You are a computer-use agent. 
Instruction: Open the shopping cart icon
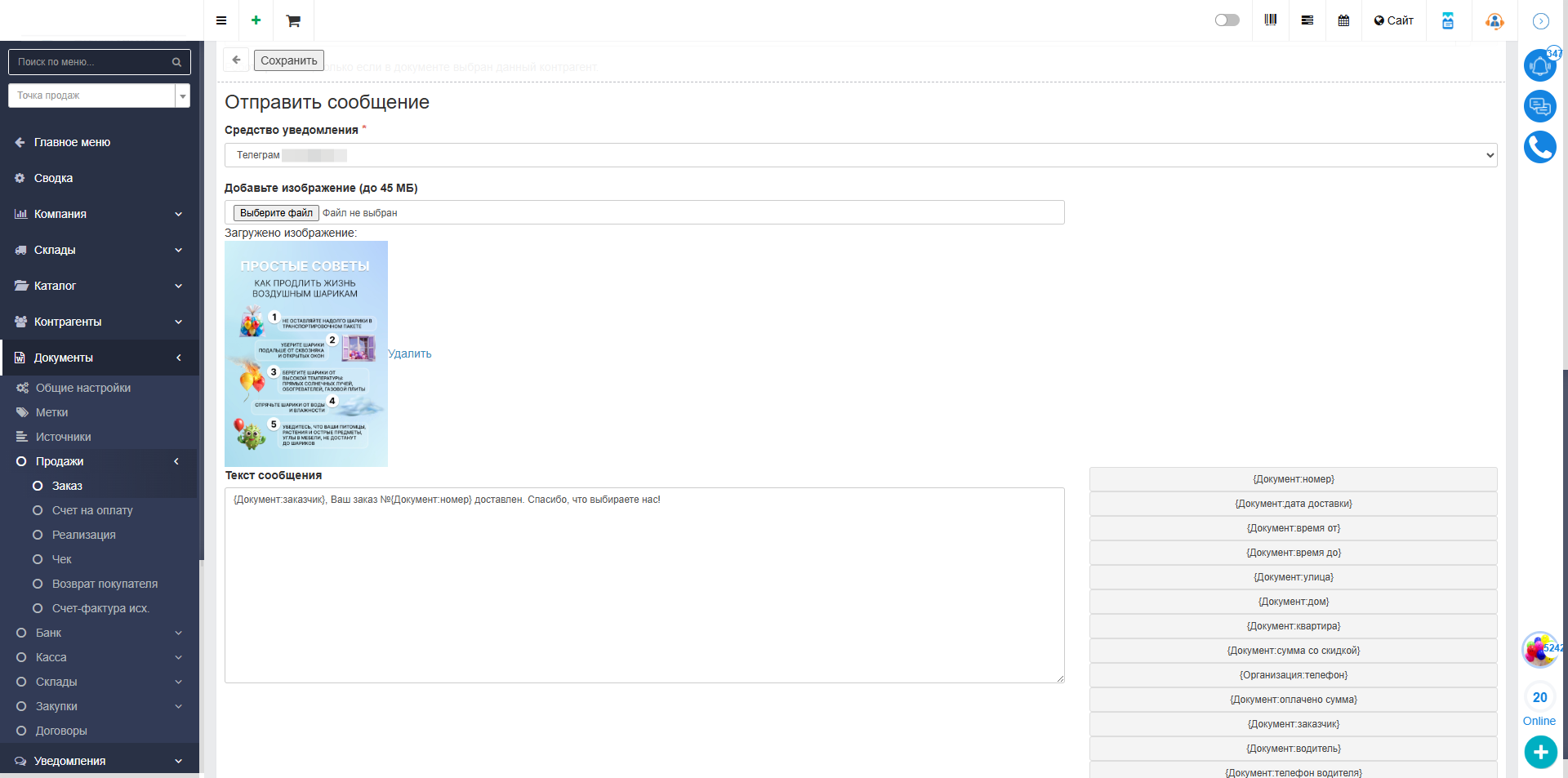(293, 20)
